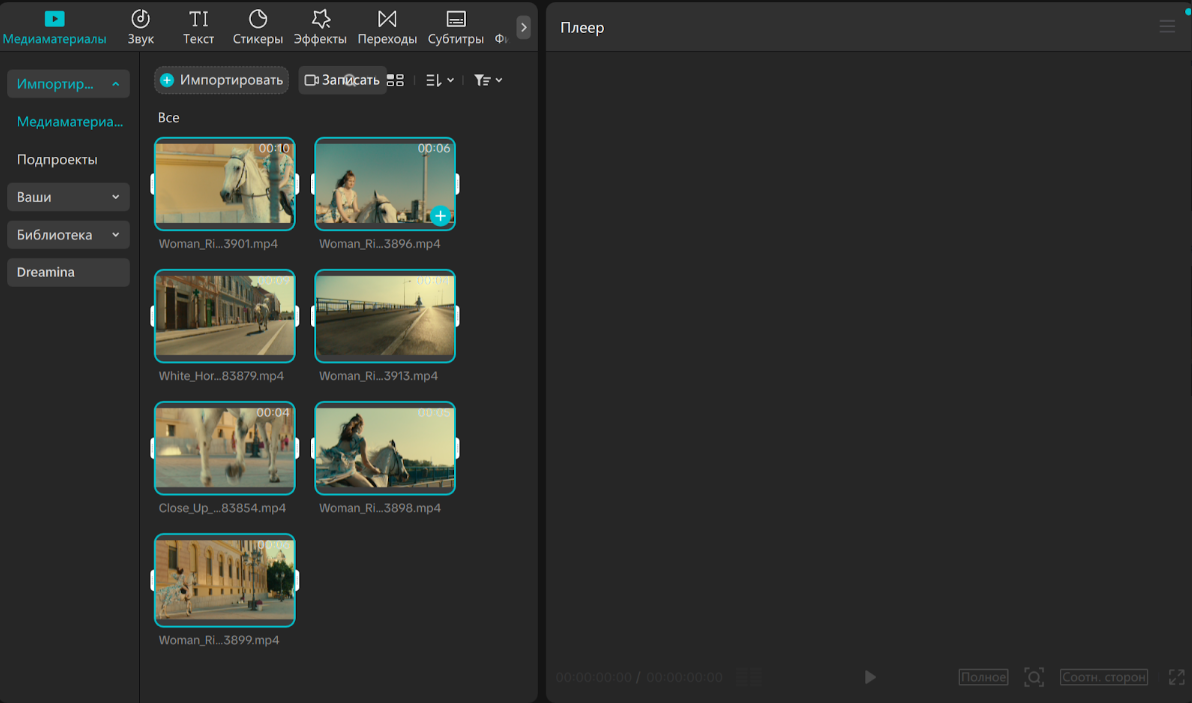This screenshot has width=1192, height=703.
Task: Click the zoom-to-fit icon in player
Action: point(1034,677)
